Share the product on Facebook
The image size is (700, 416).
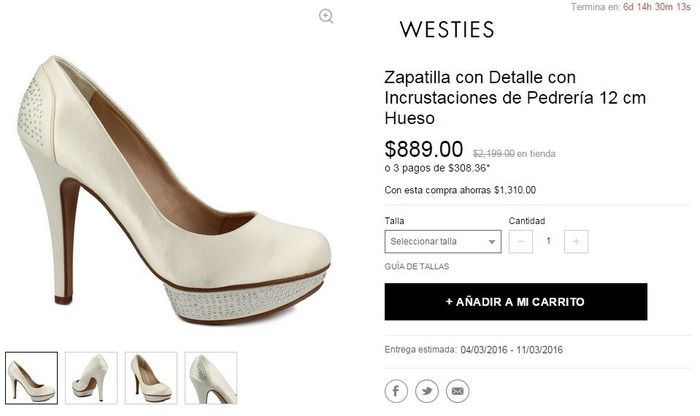click(x=396, y=390)
